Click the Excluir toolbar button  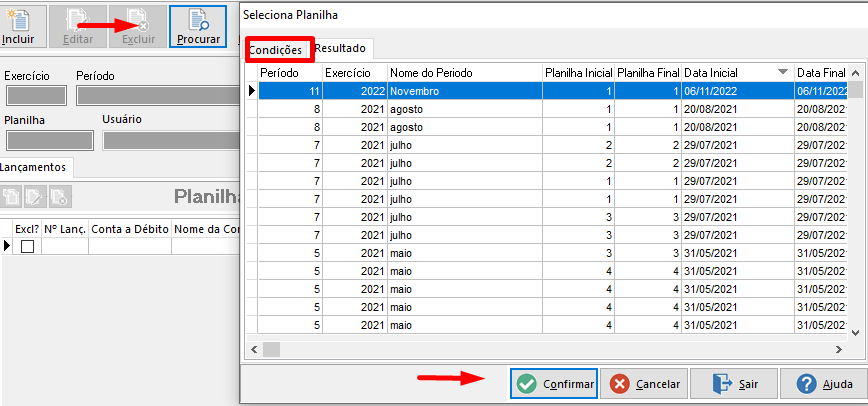(x=138, y=26)
